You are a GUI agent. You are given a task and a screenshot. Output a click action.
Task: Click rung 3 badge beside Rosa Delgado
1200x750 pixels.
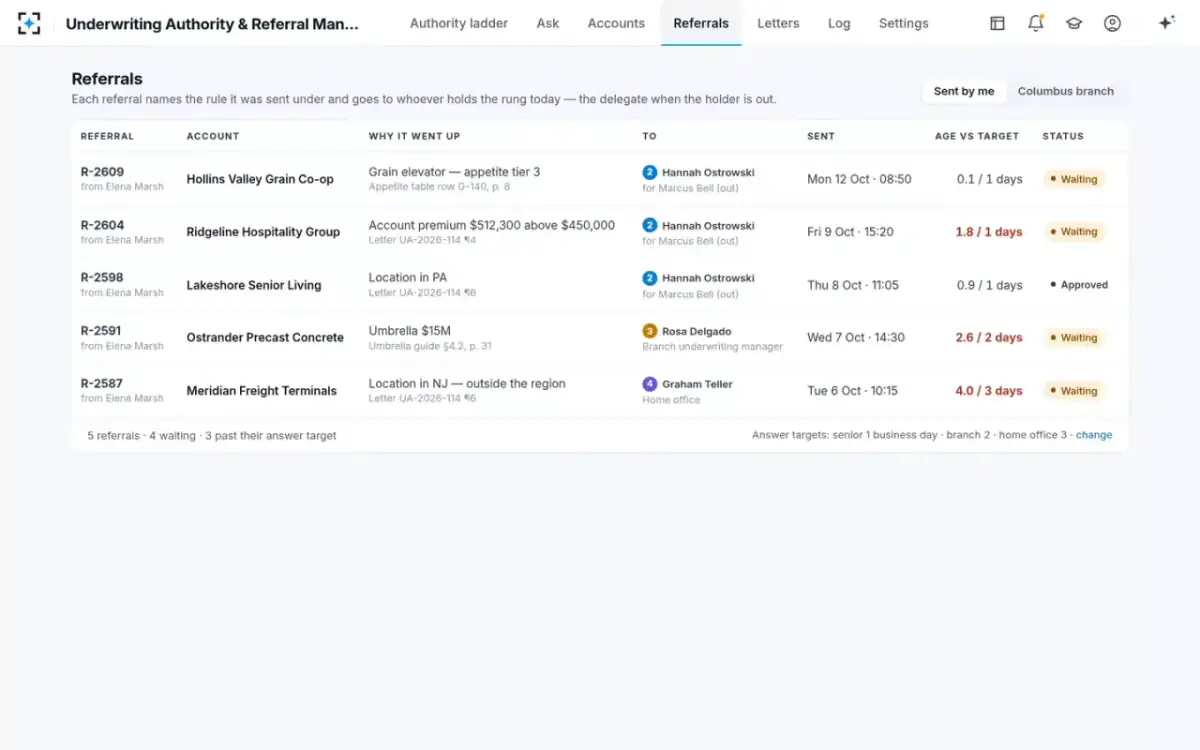649,331
